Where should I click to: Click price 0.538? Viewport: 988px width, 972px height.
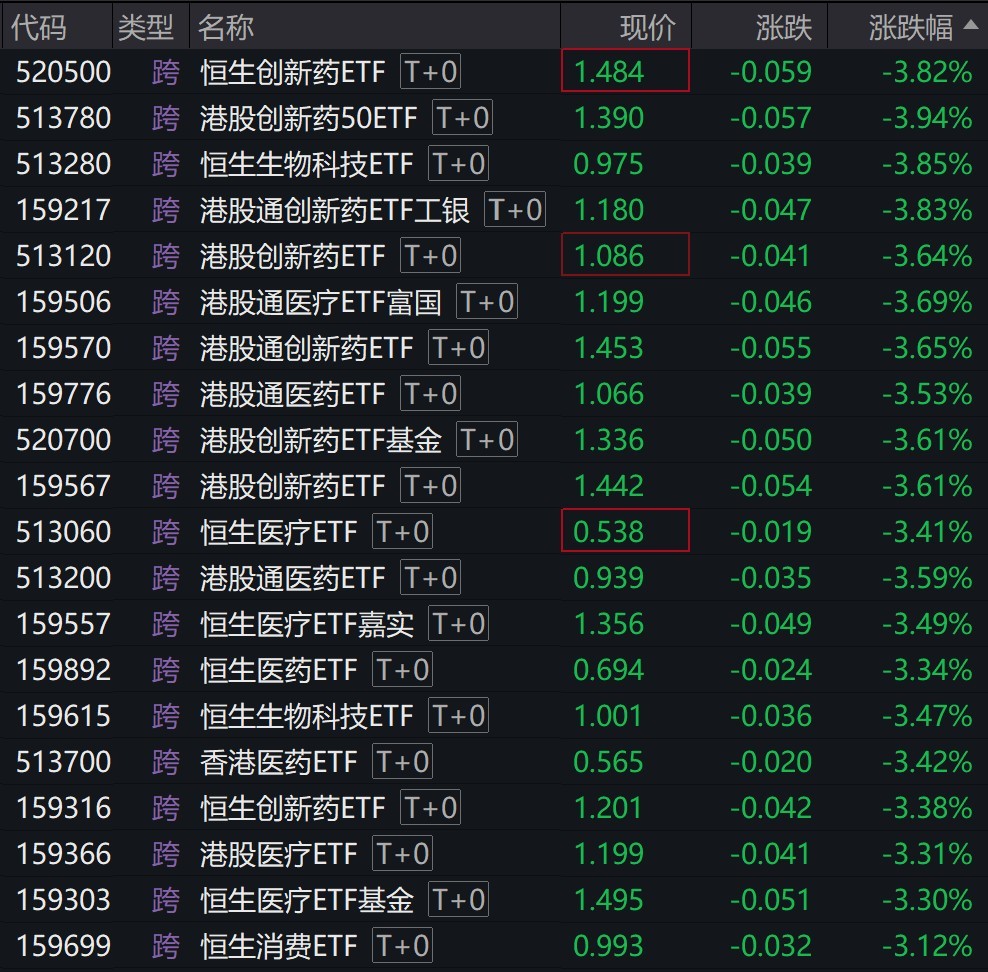609,532
